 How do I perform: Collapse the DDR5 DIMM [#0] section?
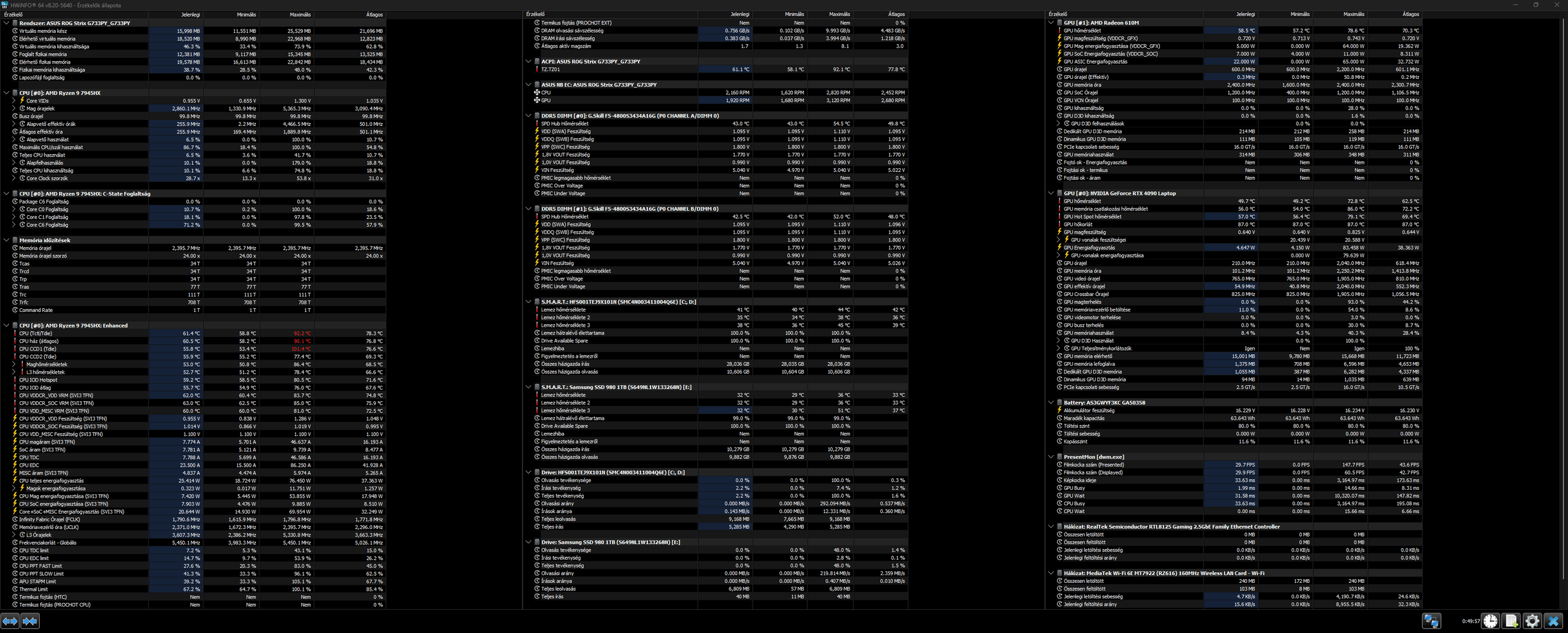(529, 116)
